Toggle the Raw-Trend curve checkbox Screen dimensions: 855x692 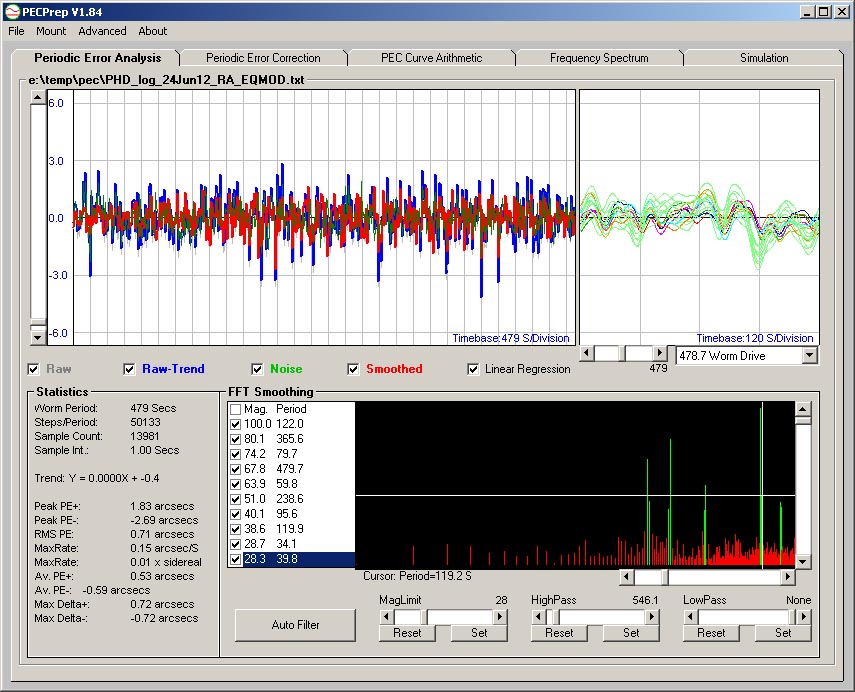[129, 369]
